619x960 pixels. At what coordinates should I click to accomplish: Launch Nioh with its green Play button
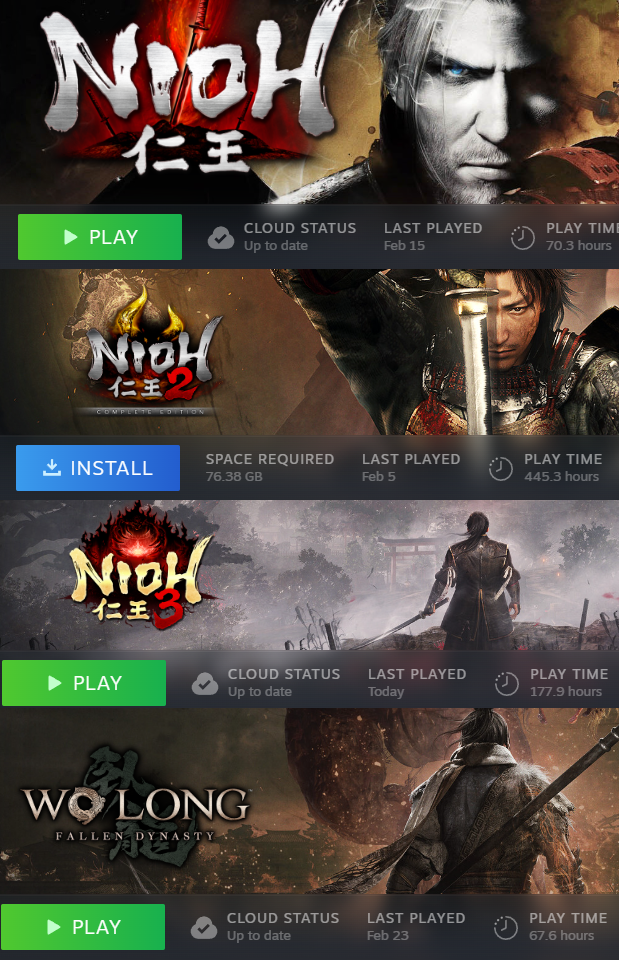pos(100,237)
